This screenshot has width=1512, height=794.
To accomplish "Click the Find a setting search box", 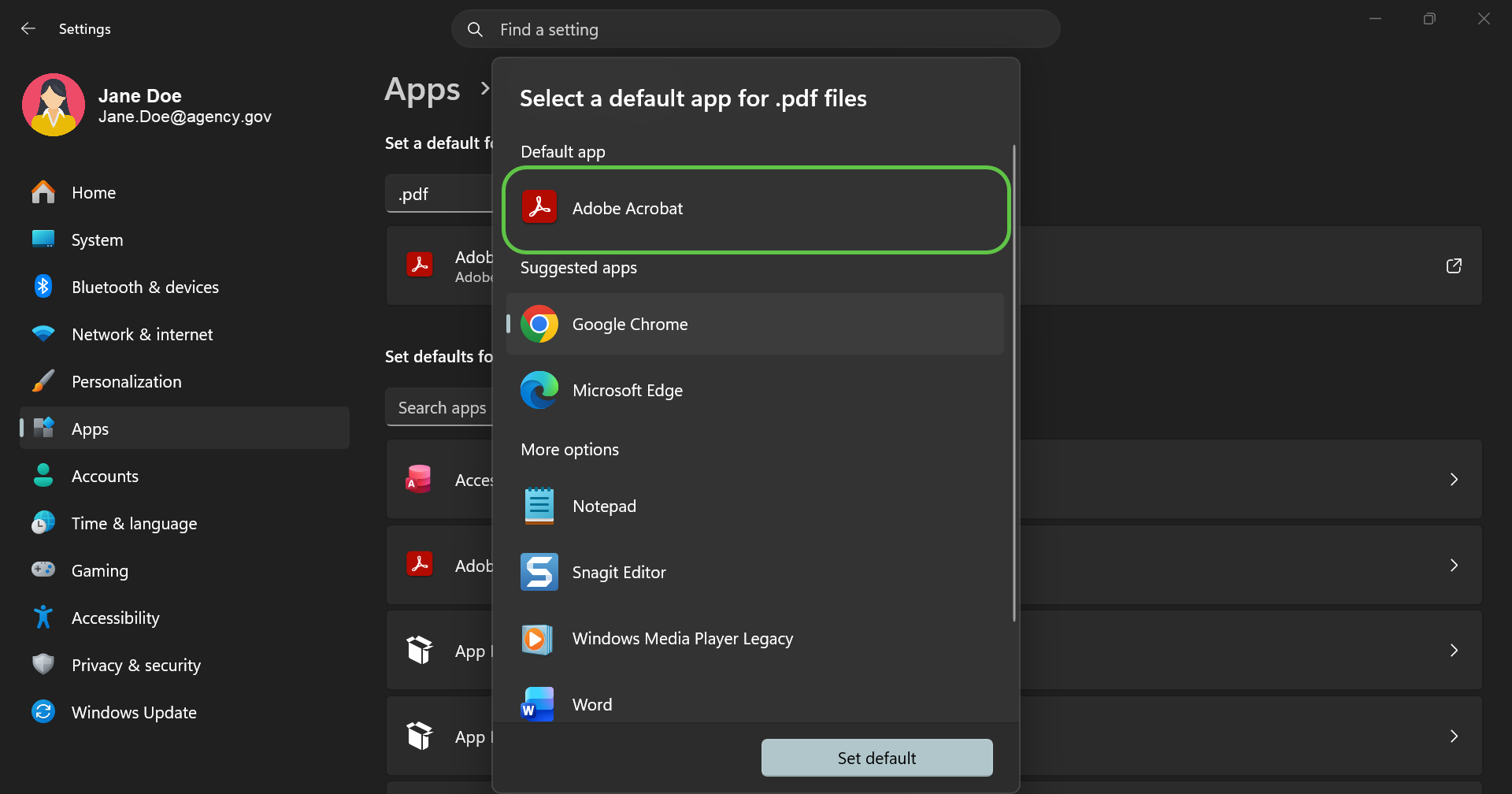I will [x=755, y=29].
